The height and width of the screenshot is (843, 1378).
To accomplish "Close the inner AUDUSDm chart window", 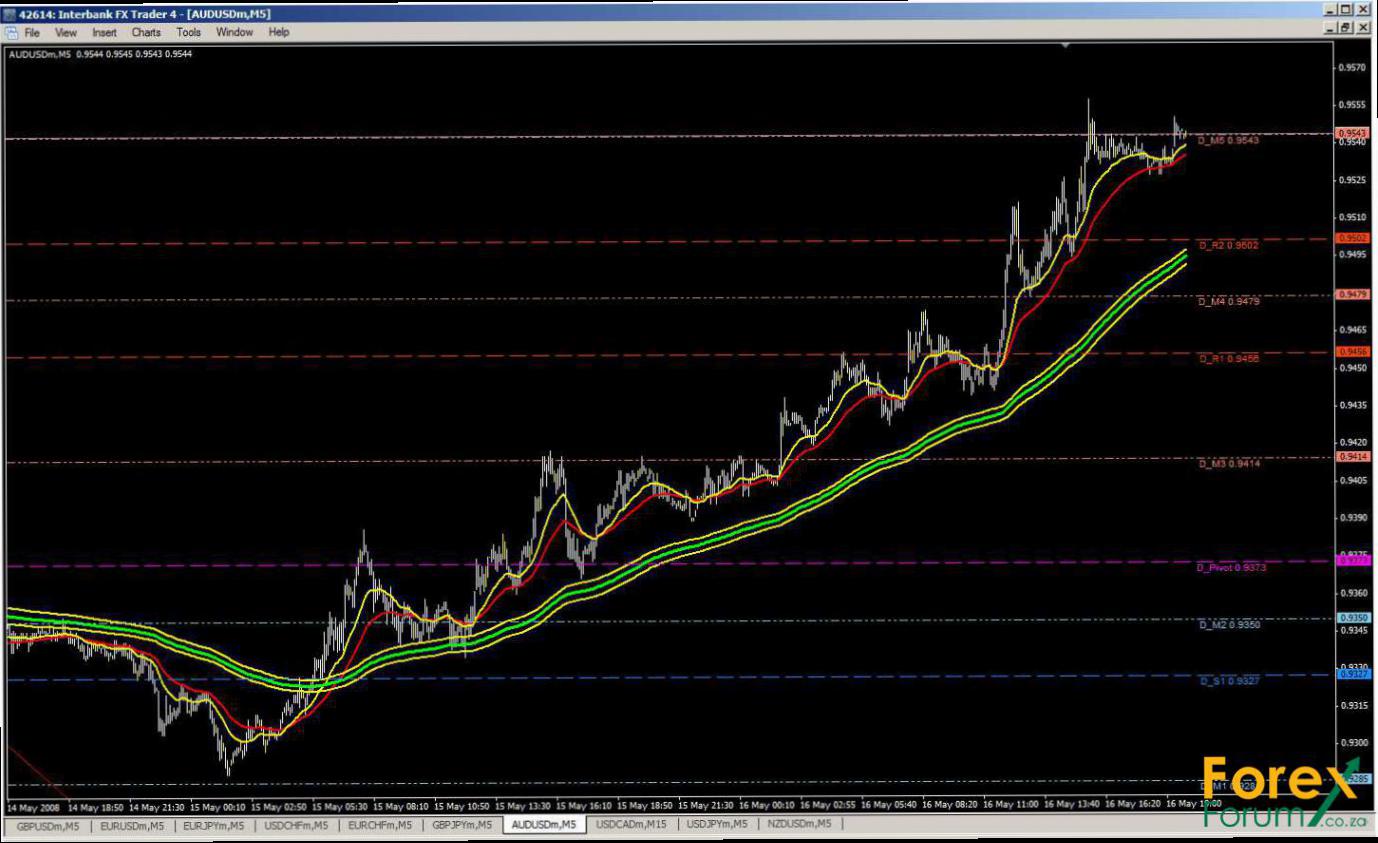I will click(x=1363, y=29).
